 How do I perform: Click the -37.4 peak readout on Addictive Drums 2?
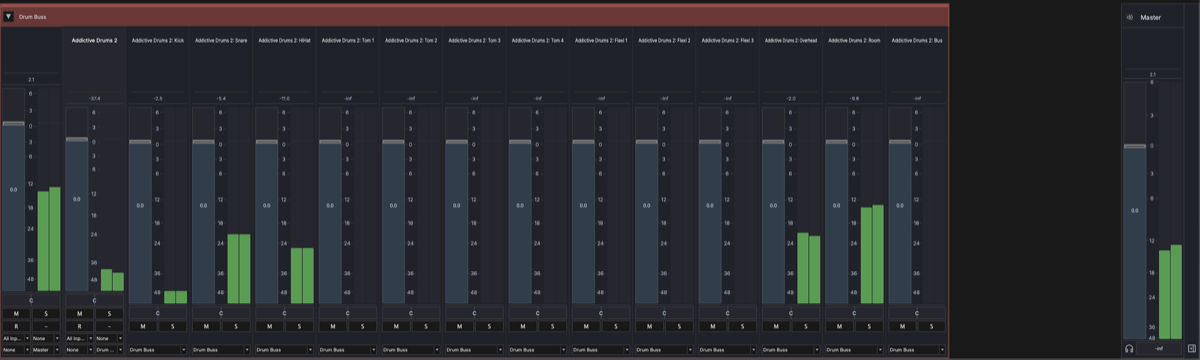pos(95,98)
